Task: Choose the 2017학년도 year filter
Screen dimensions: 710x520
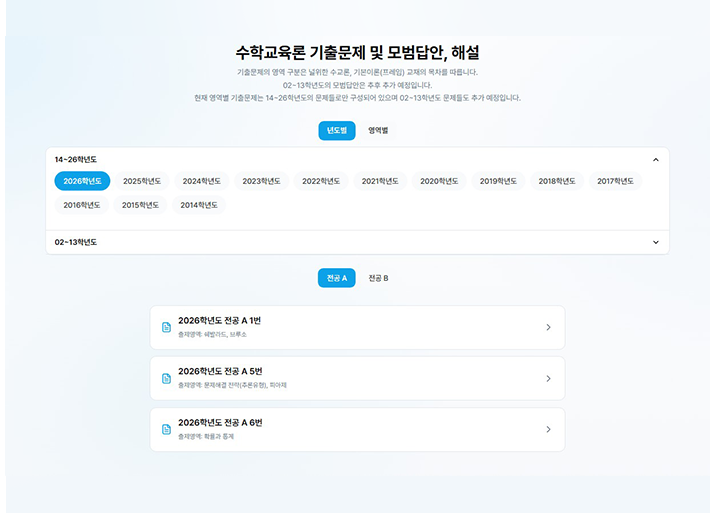Action: tap(616, 181)
